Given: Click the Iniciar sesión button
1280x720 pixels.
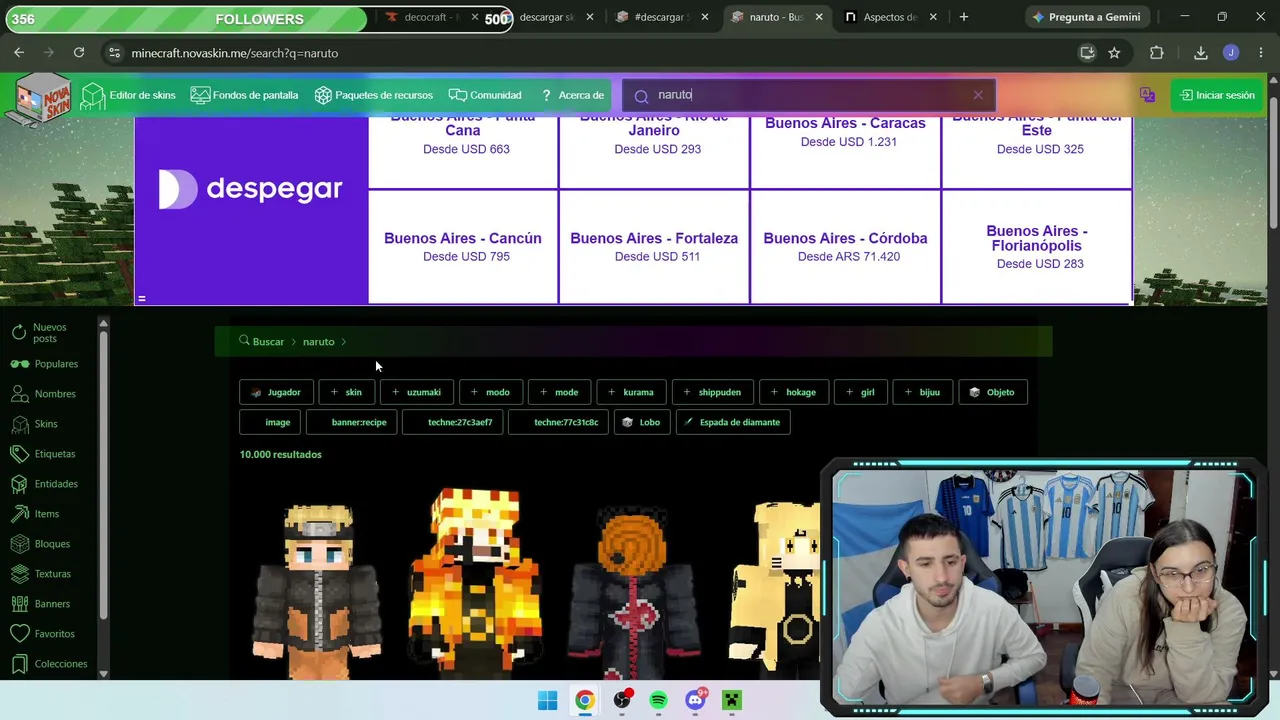Looking at the screenshot, I should tap(1217, 95).
